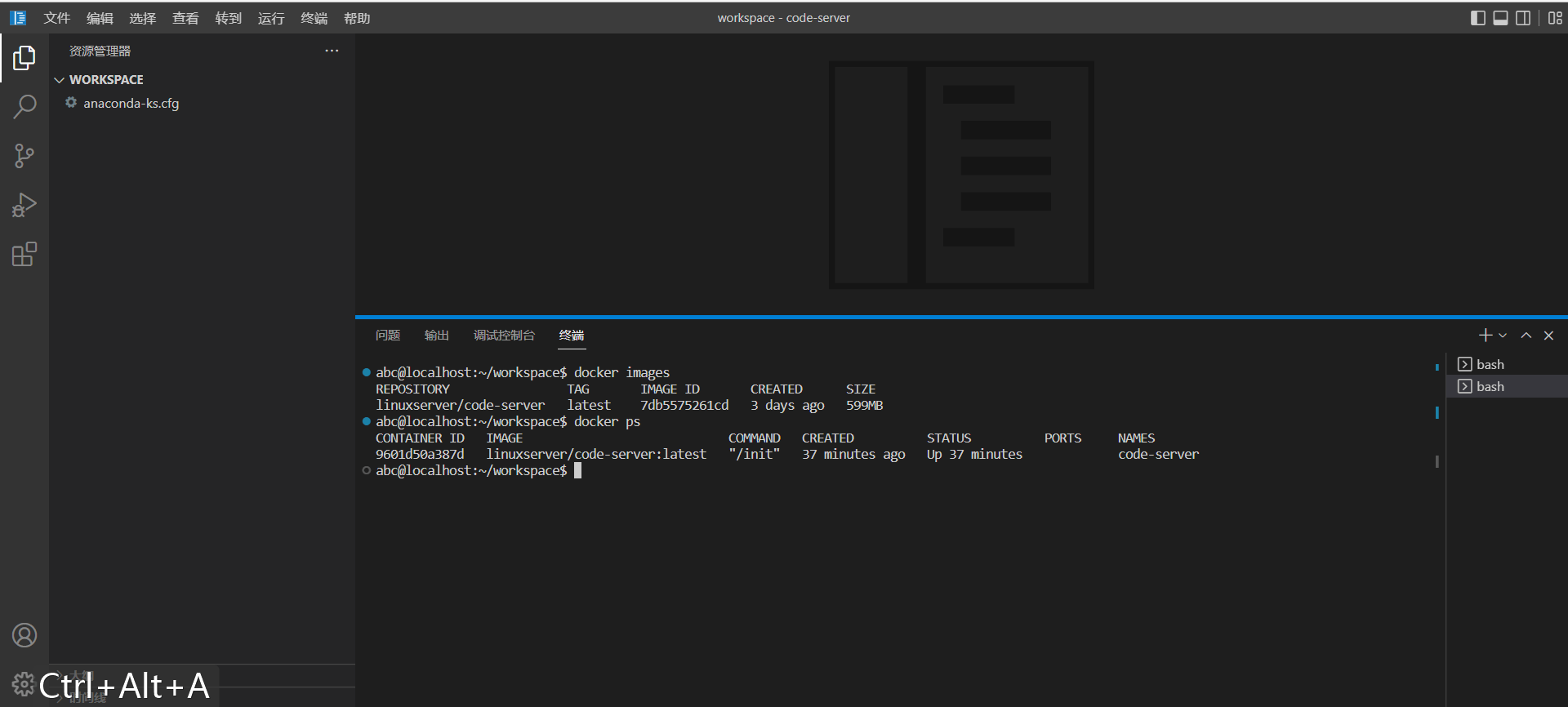
Task: Click the Accounts icon
Action: (x=24, y=635)
